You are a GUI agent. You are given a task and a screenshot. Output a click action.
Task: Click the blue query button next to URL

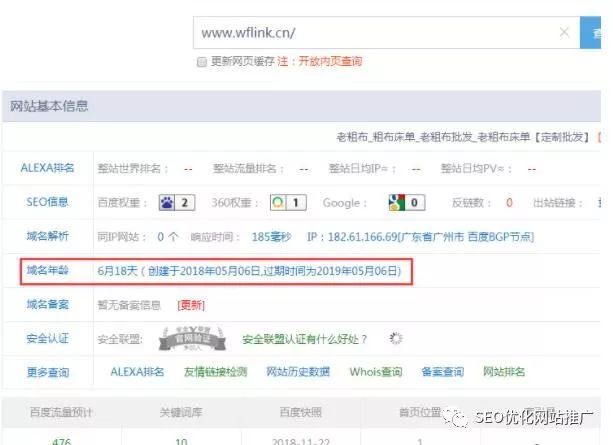(590, 33)
